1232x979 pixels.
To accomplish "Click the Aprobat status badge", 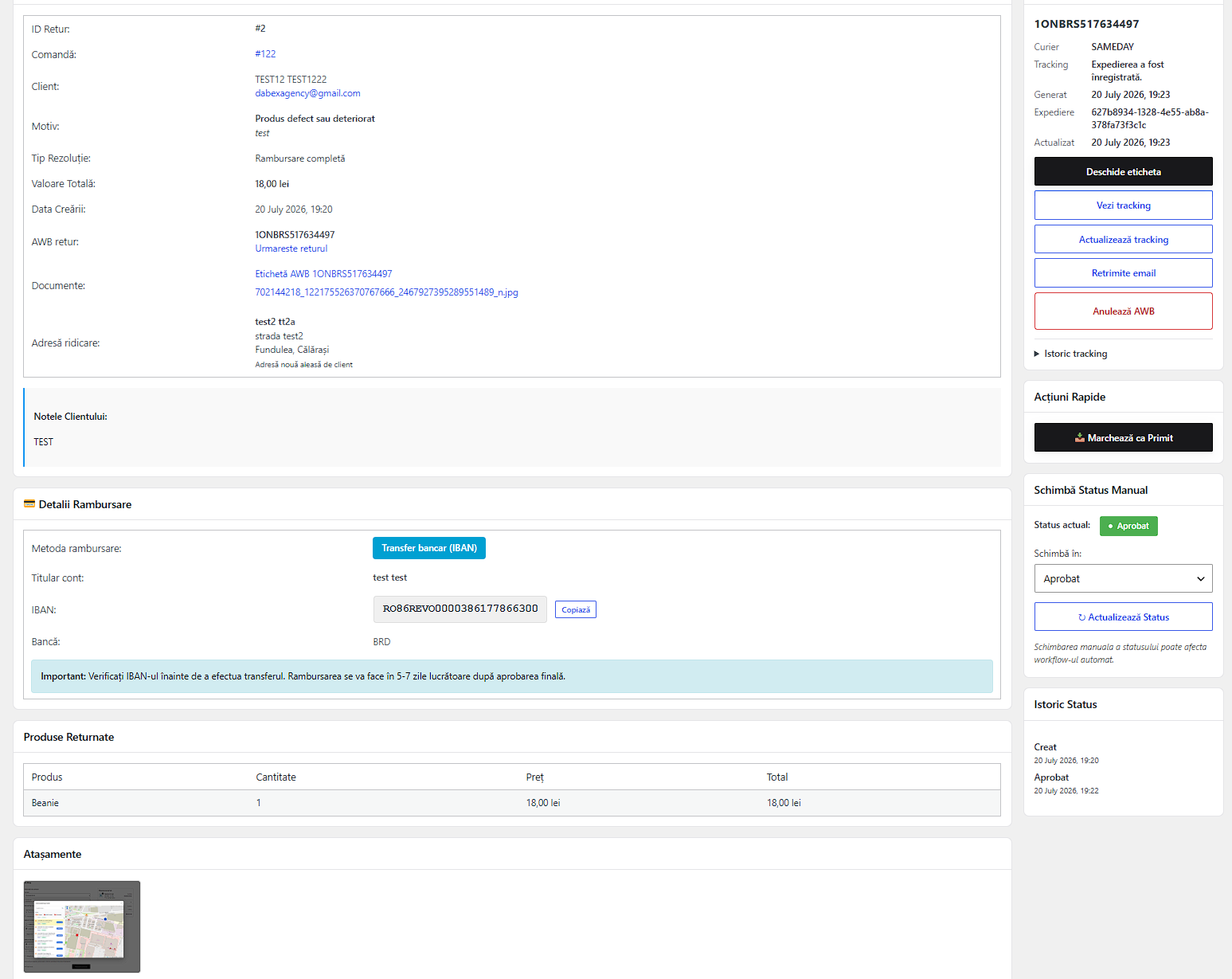I will coord(1128,526).
